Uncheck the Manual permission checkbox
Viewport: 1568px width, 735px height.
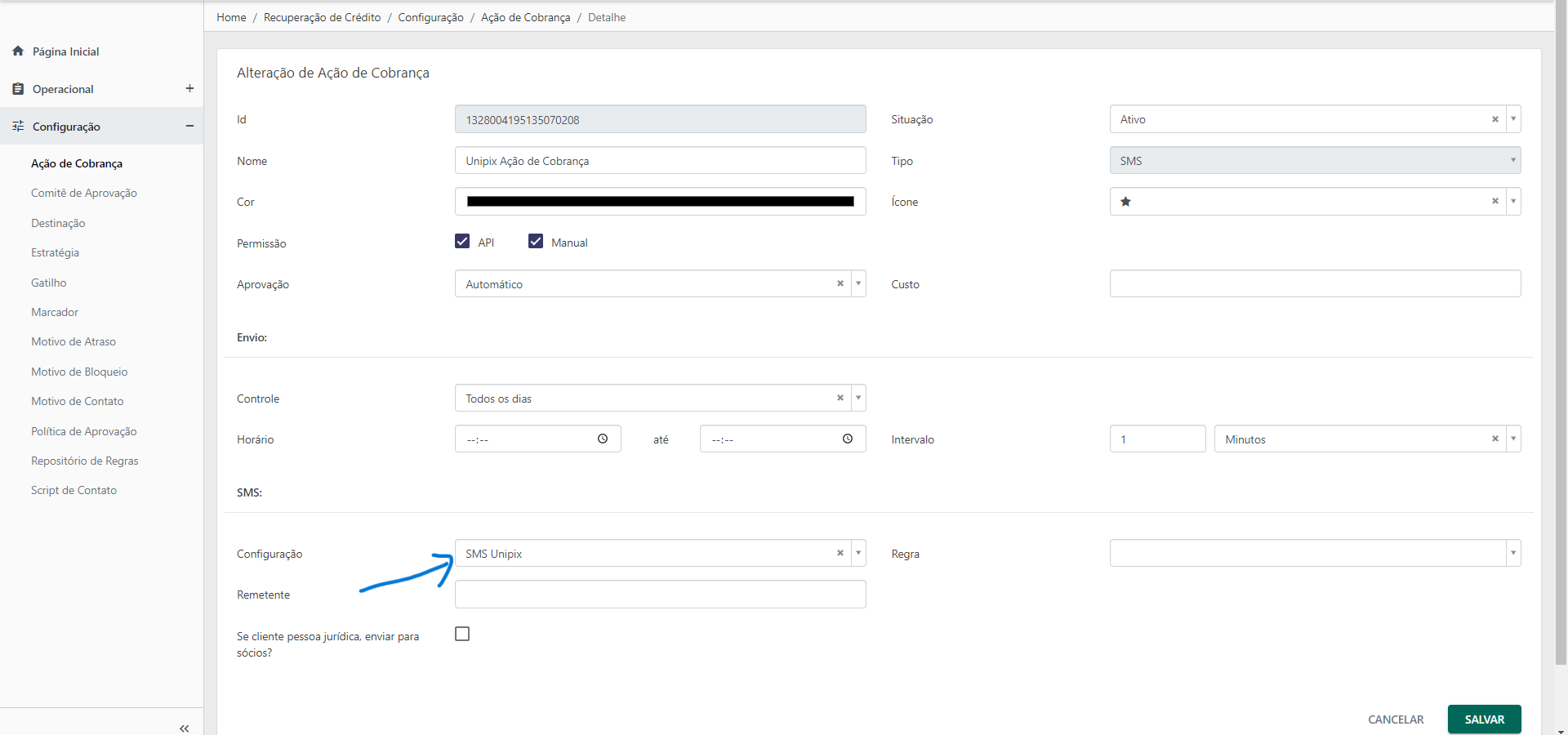(536, 241)
